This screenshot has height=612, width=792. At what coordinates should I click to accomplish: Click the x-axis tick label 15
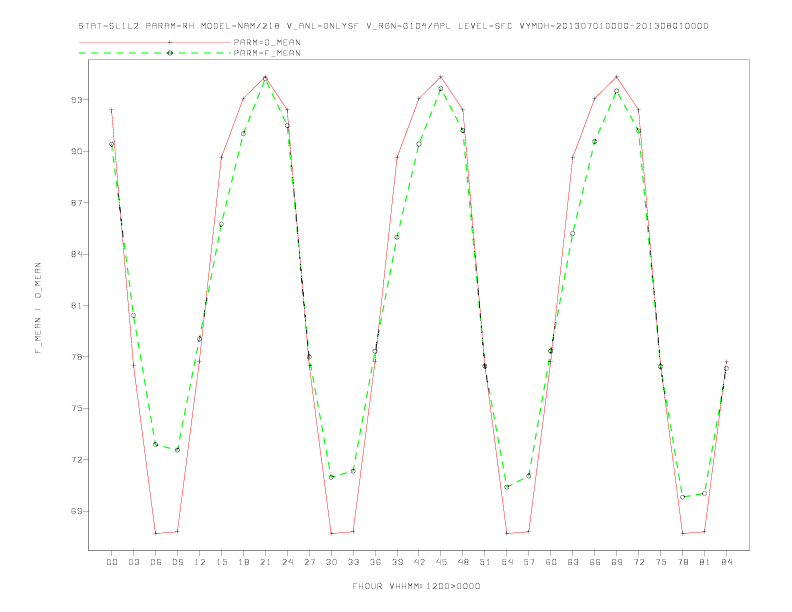pos(221,562)
